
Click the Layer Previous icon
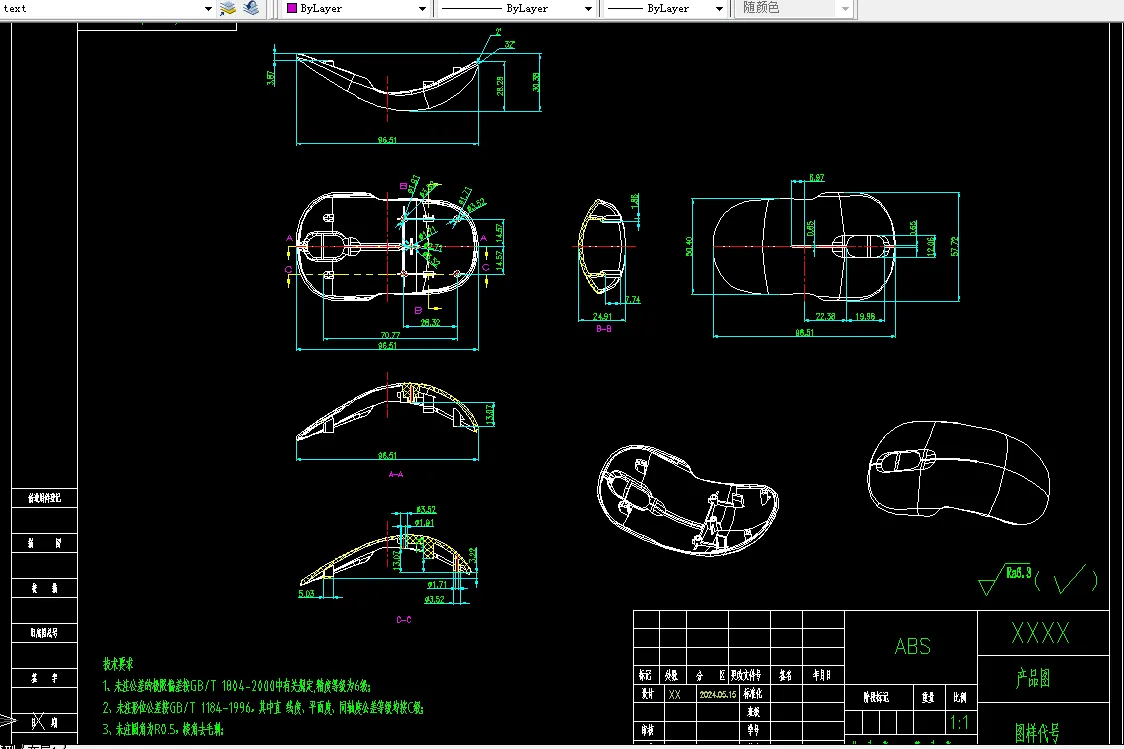(x=251, y=9)
